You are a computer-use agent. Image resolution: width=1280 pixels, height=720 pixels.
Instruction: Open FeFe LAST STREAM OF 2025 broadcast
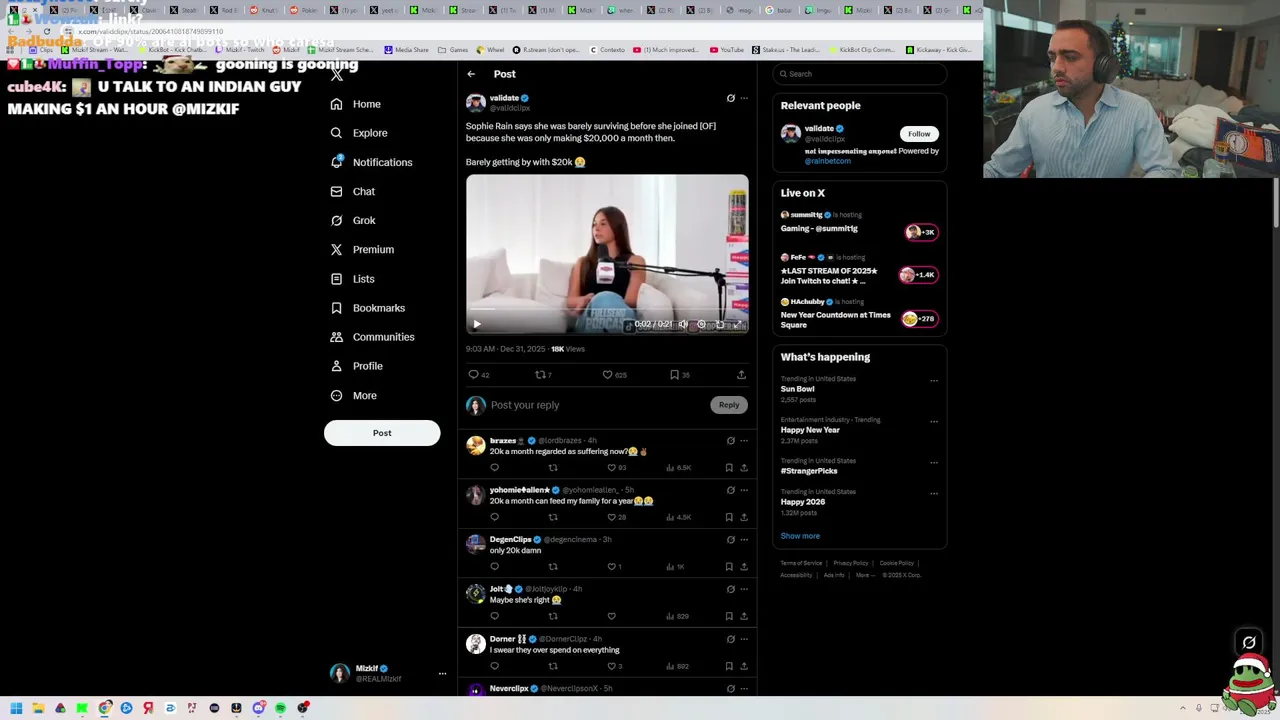coord(859,270)
